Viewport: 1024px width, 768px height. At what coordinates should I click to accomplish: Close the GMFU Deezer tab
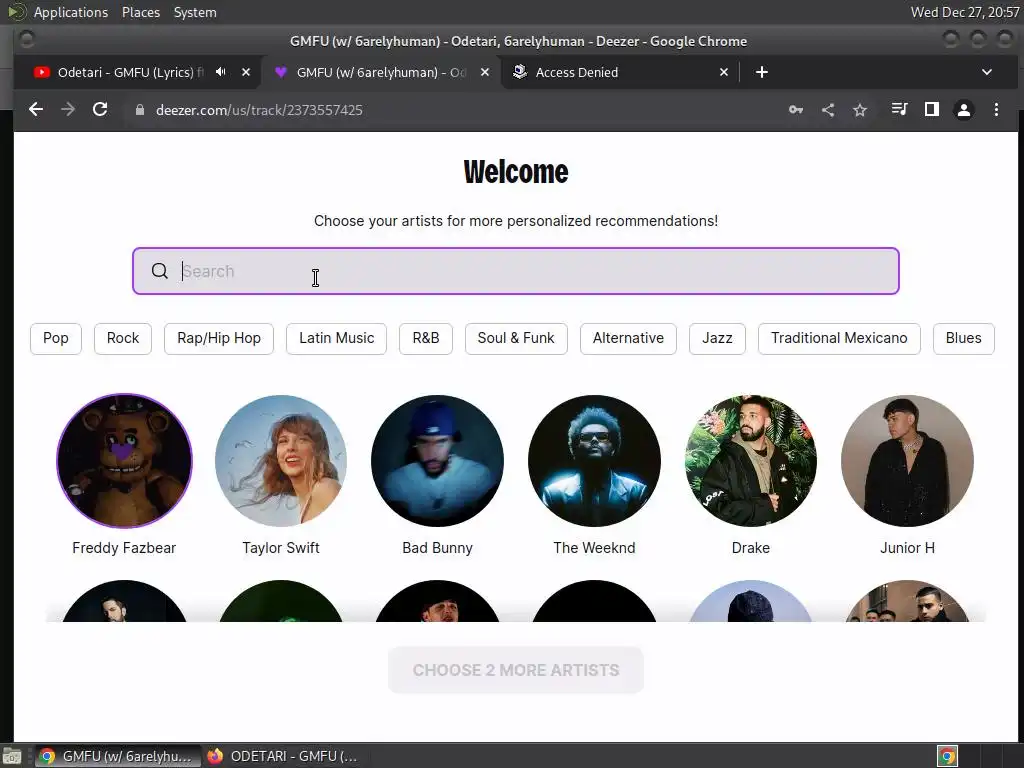pos(485,72)
